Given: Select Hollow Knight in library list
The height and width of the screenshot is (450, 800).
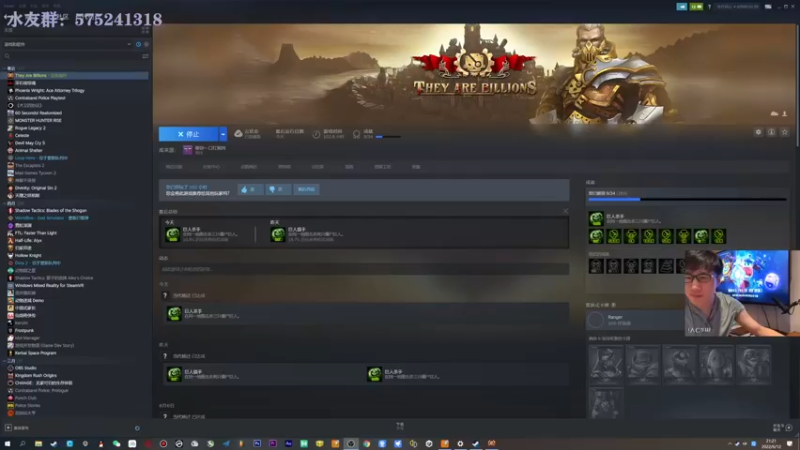Looking at the screenshot, I should [x=28, y=255].
